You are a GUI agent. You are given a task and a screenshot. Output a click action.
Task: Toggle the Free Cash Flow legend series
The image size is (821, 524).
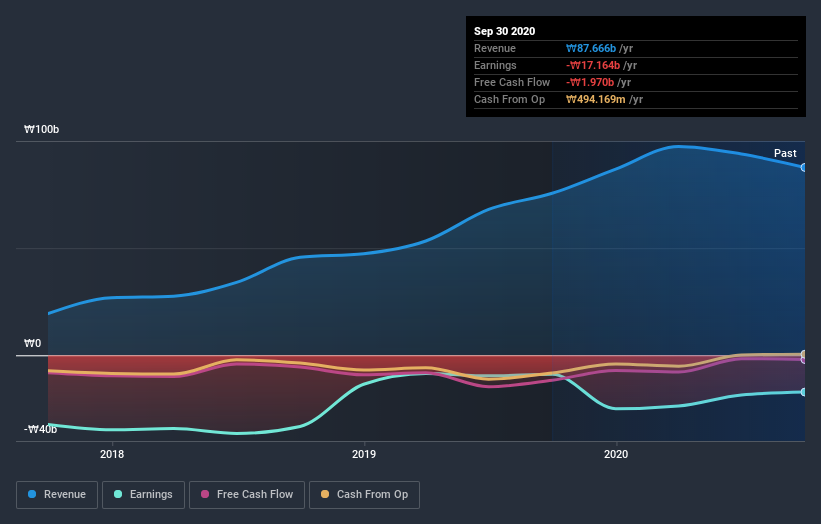coord(247,495)
